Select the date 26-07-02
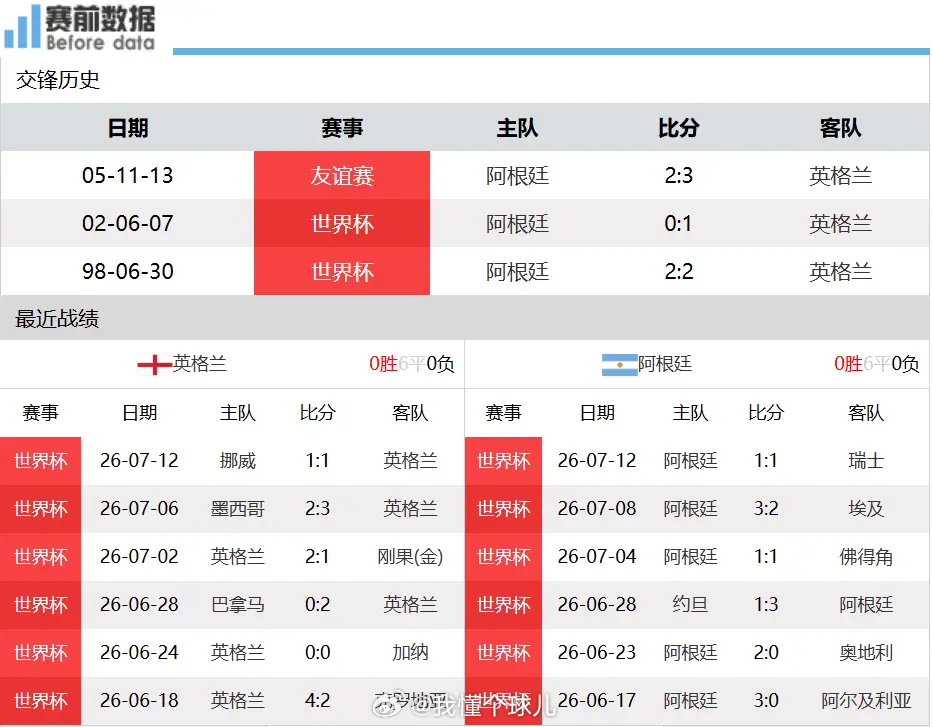 (x=139, y=556)
